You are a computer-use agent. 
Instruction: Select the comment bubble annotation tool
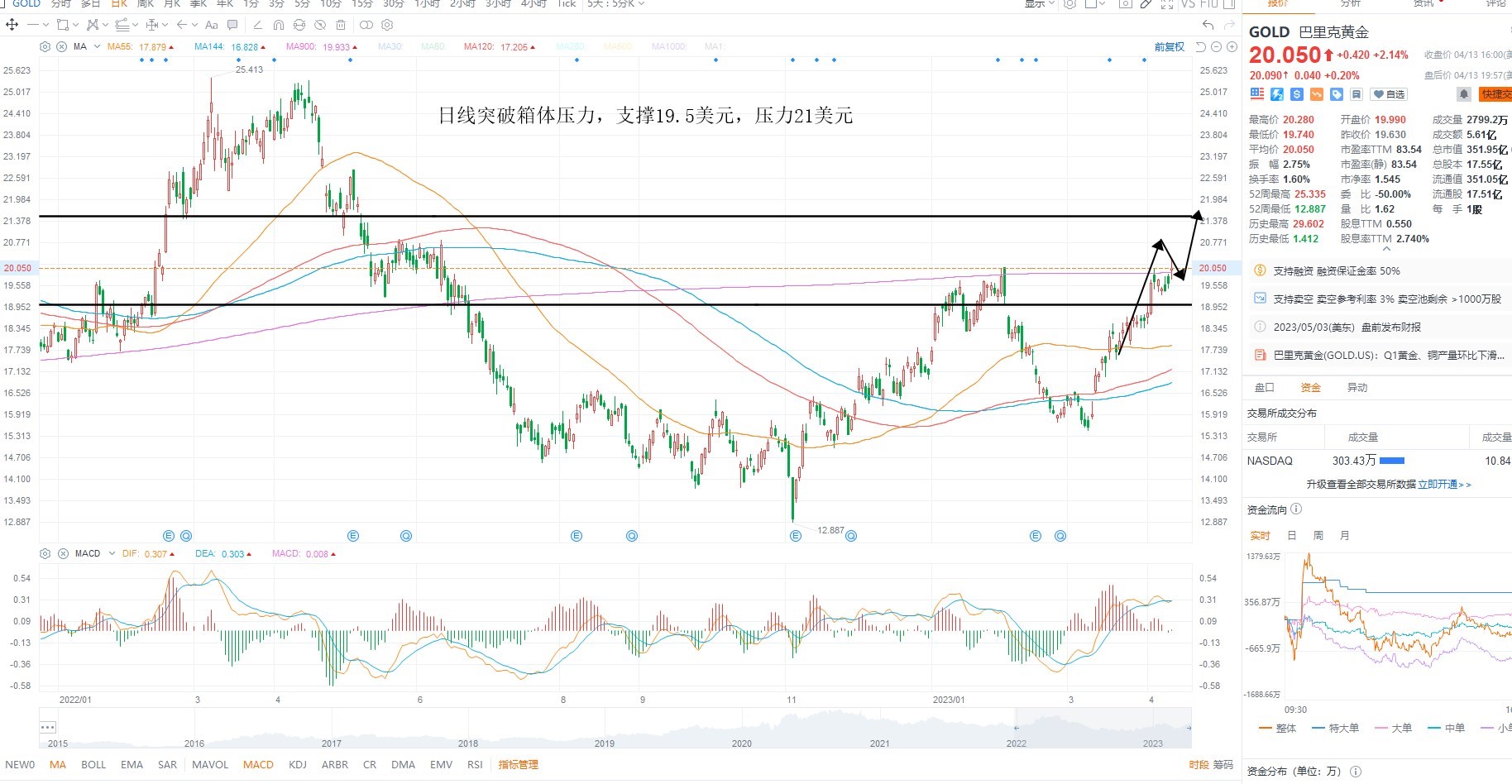(x=232, y=25)
